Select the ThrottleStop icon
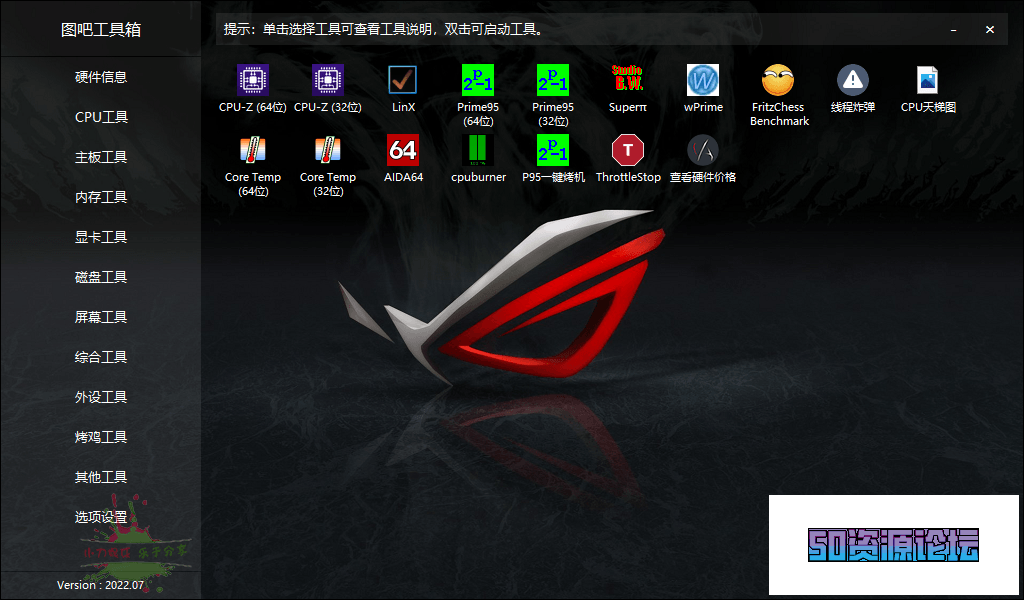1024x600 pixels. 628,150
